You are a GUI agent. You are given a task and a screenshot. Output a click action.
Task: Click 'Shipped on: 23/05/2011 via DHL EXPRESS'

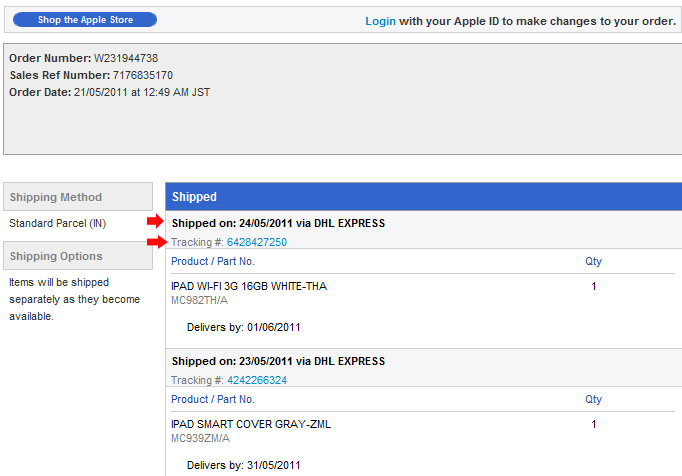(x=278, y=361)
